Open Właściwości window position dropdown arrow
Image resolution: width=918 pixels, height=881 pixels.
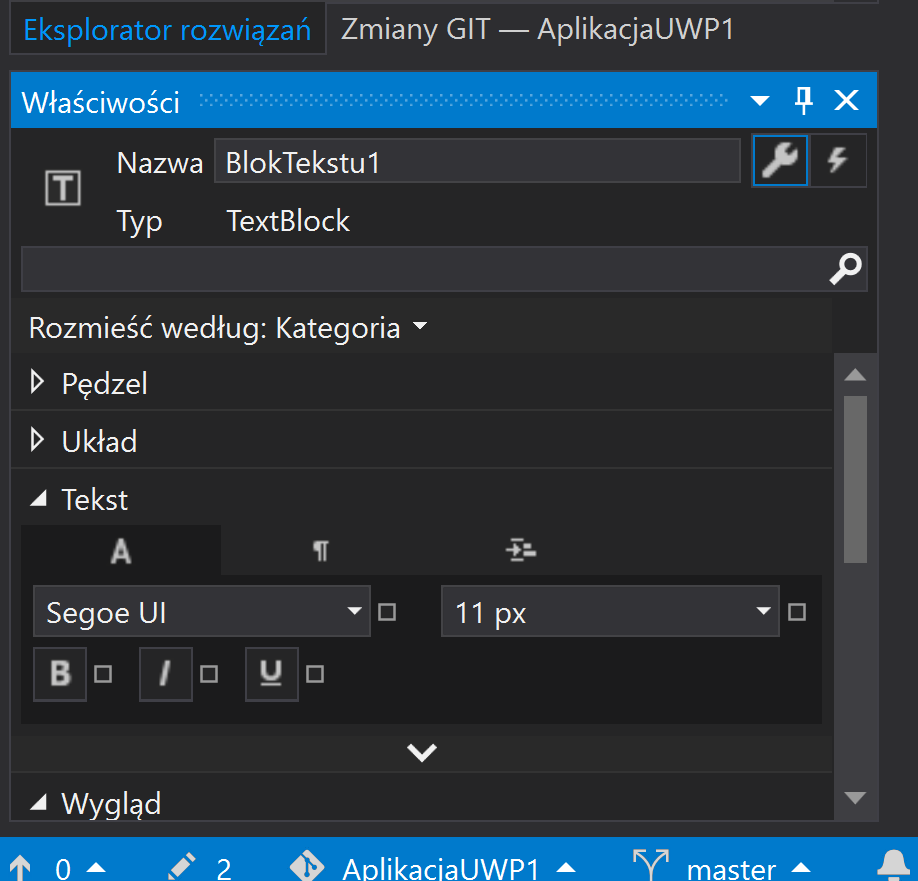[x=760, y=101]
